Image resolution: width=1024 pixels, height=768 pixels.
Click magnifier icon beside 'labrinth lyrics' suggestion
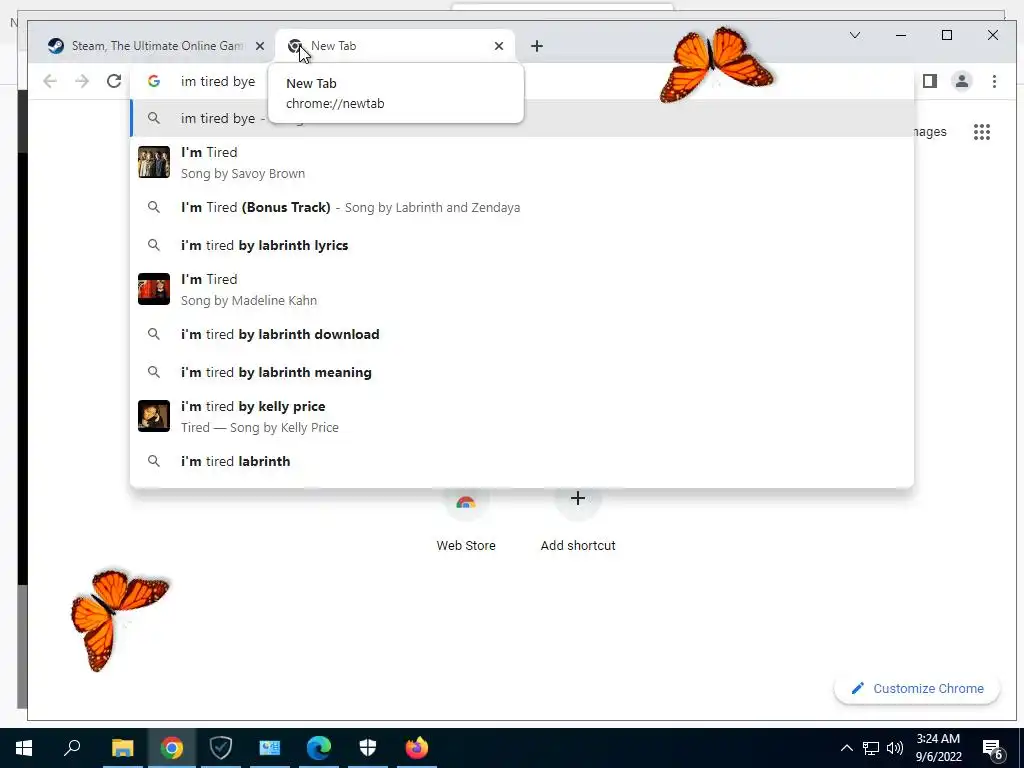coord(153,245)
